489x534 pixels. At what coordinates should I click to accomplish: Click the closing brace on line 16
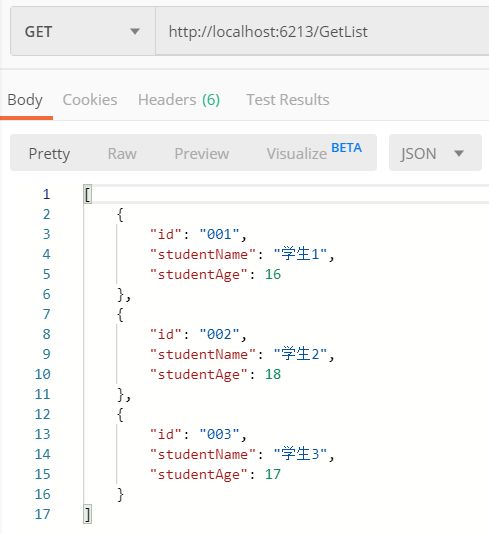[120, 494]
